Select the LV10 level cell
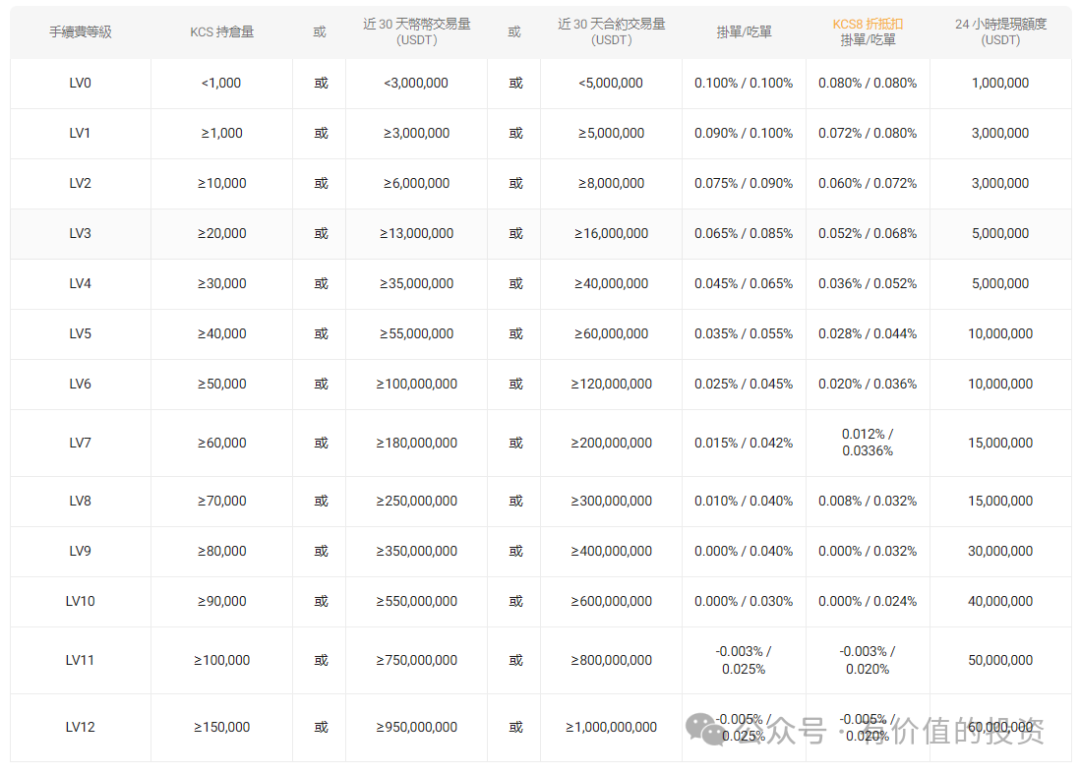This screenshot has width=1080, height=774. [80, 601]
